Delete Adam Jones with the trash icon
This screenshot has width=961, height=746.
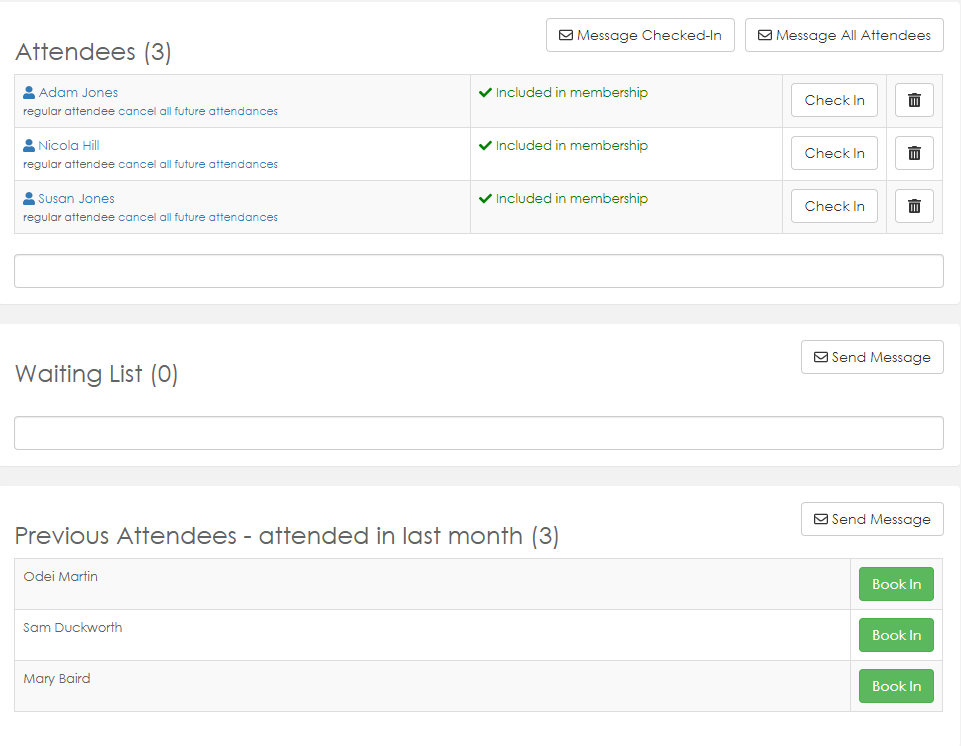click(x=914, y=100)
